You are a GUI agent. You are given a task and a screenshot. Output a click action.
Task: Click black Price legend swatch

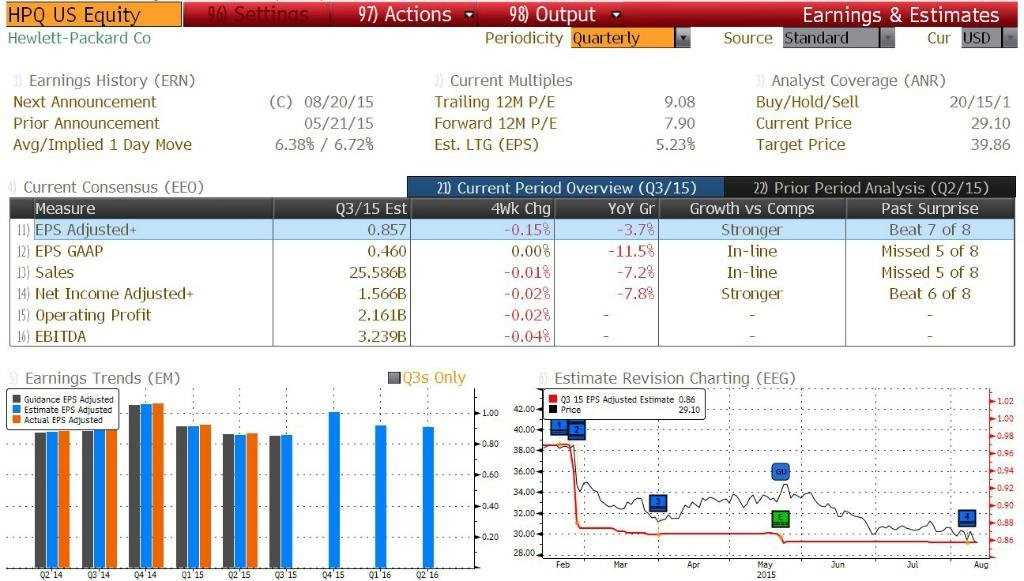click(x=553, y=409)
